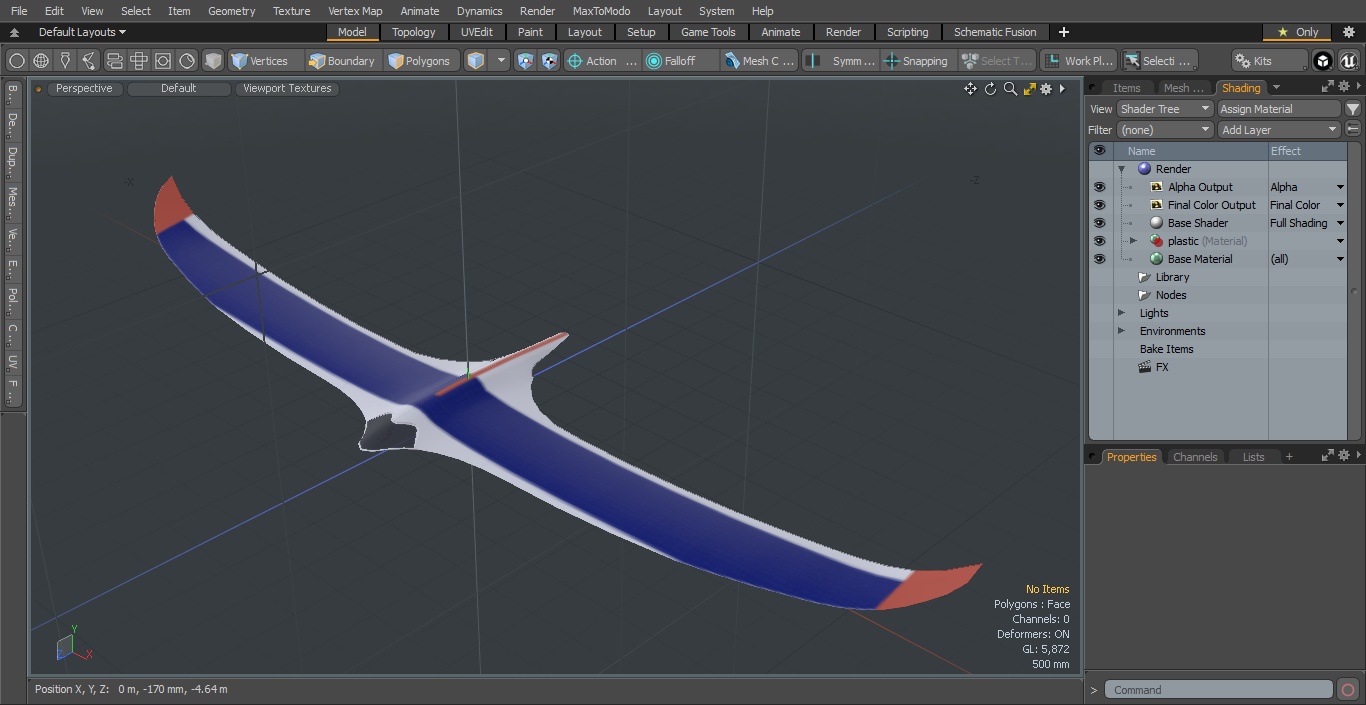
Task: Click the Command history circle button
Action: click(1348, 690)
